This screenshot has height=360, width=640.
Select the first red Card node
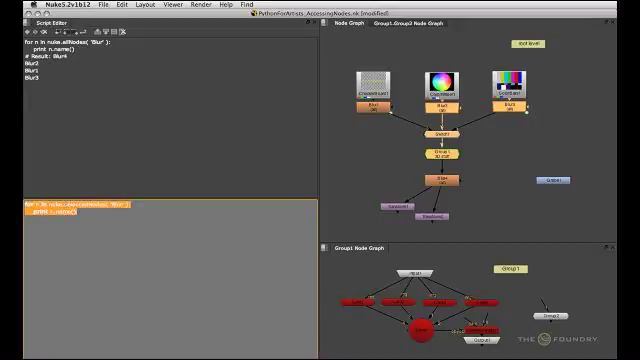coord(358,302)
